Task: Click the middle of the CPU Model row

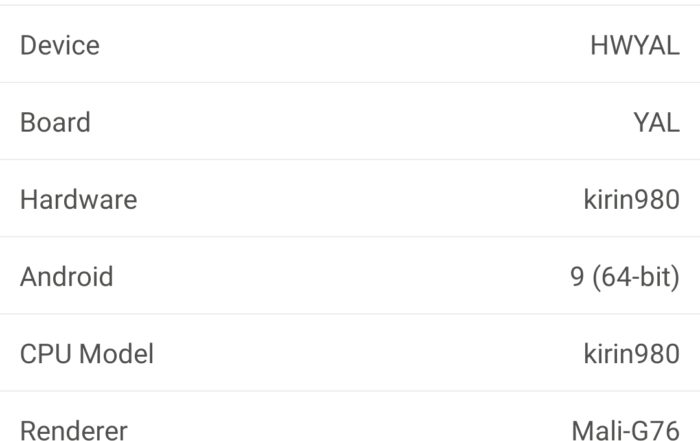Action: 350,353
